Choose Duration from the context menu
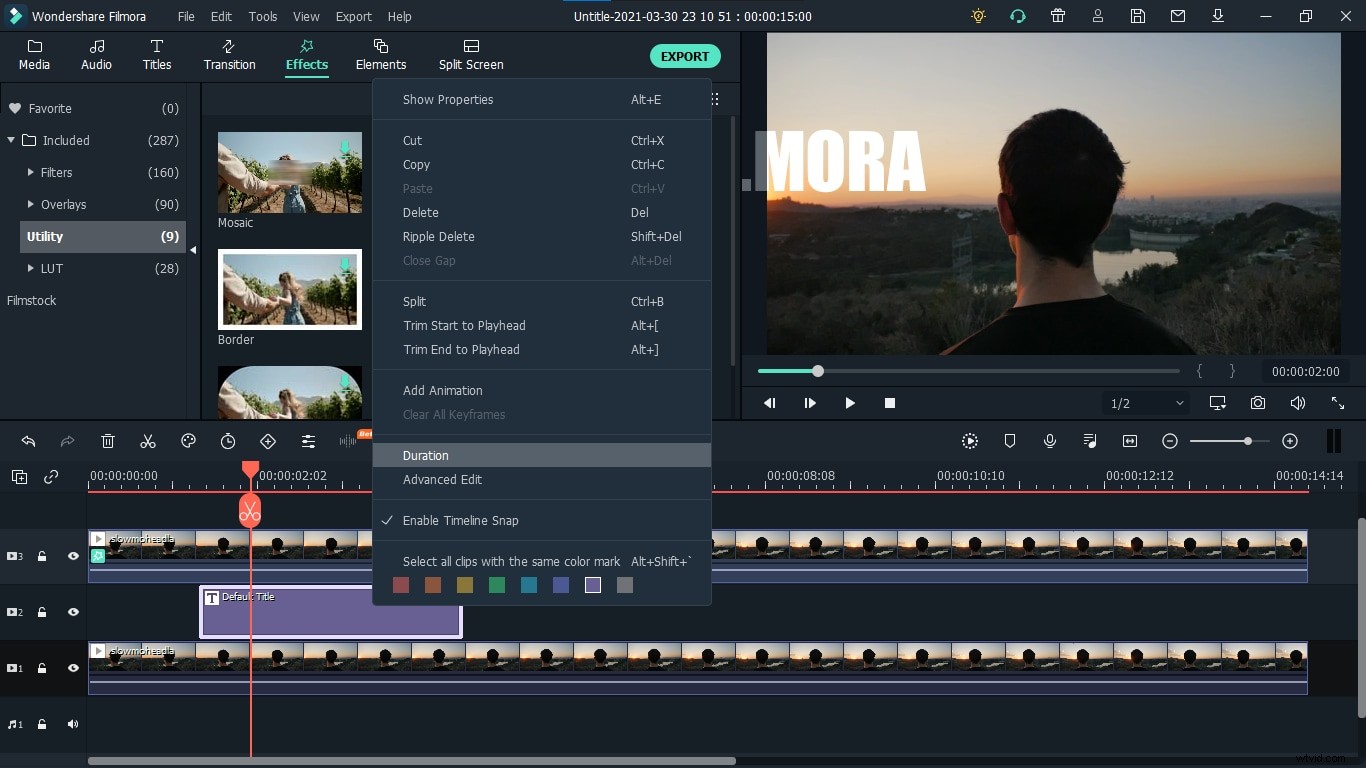The image size is (1366, 768). [x=426, y=455]
